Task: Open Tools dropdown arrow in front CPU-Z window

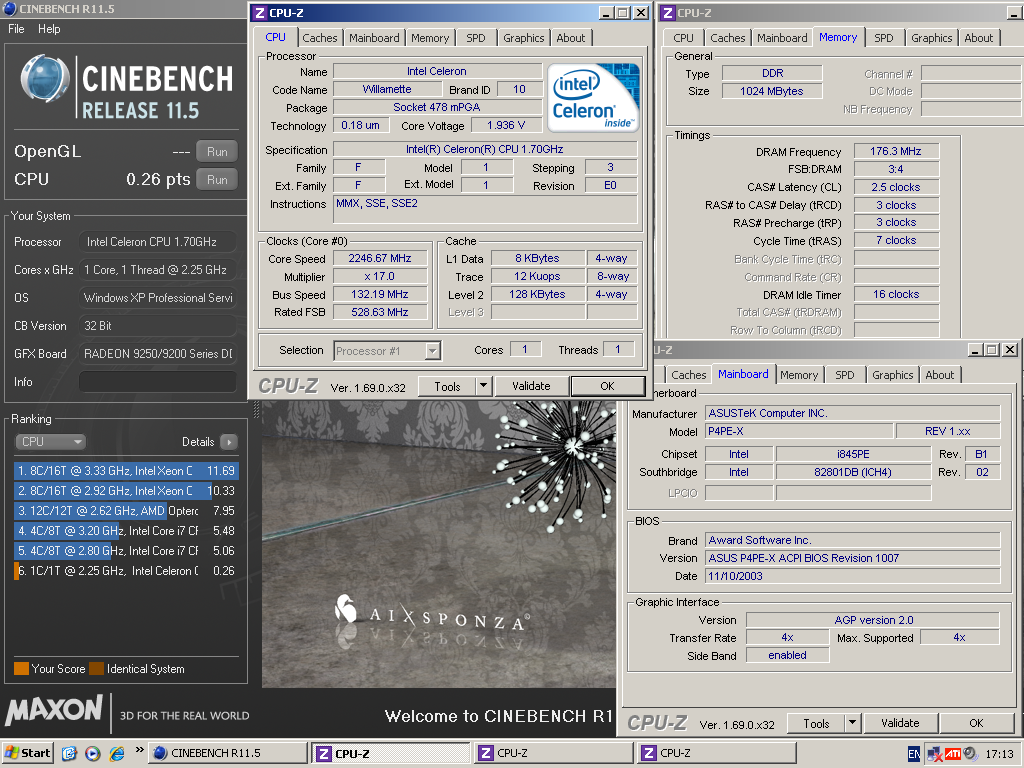Action: pos(483,387)
